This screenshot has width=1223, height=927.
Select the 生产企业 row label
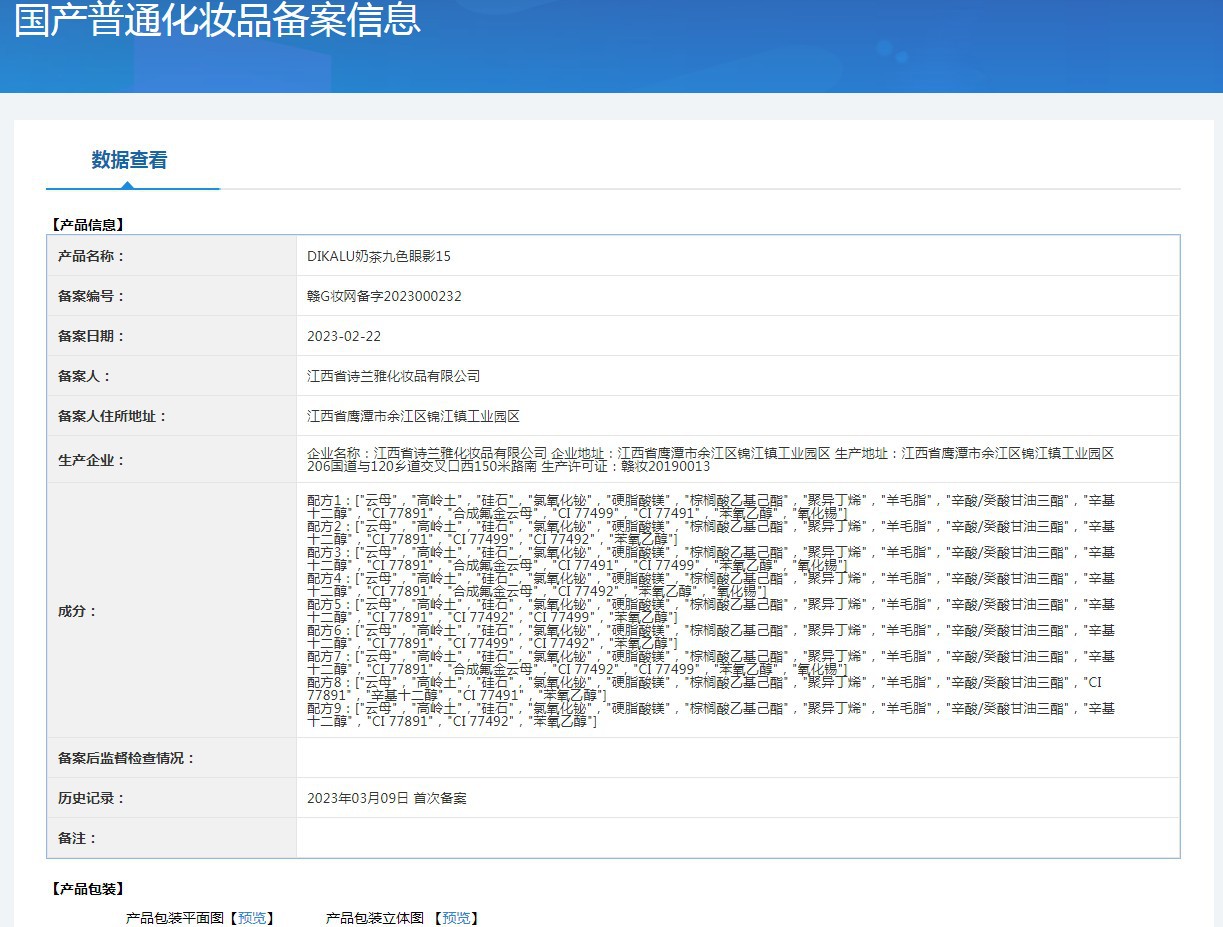tap(91, 460)
